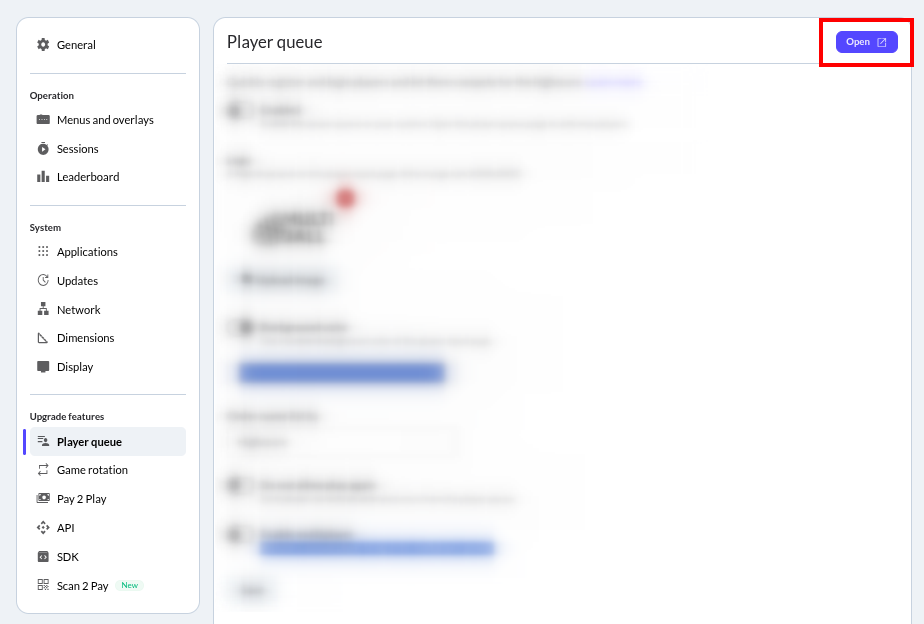The height and width of the screenshot is (624, 924).
Task: Click the Network topology icon
Action: (43, 310)
